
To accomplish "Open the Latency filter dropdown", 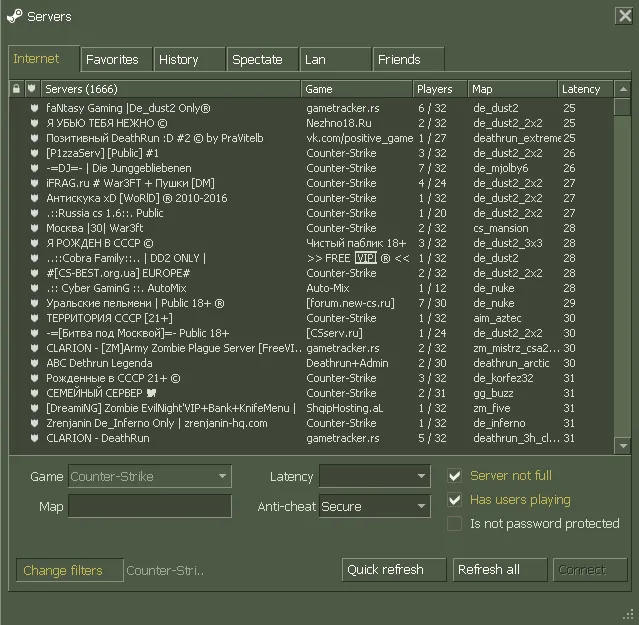I will click(x=375, y=476).
